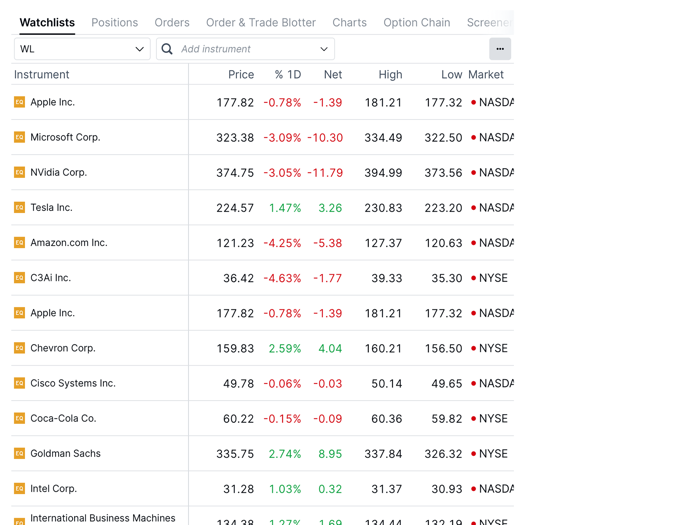Sort by the High column header
Viewport: 700px width, 525px height.
point(391,75)
